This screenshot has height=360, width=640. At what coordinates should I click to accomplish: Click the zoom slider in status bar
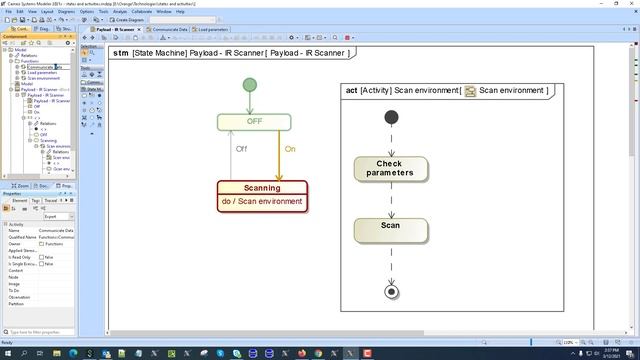531,342
